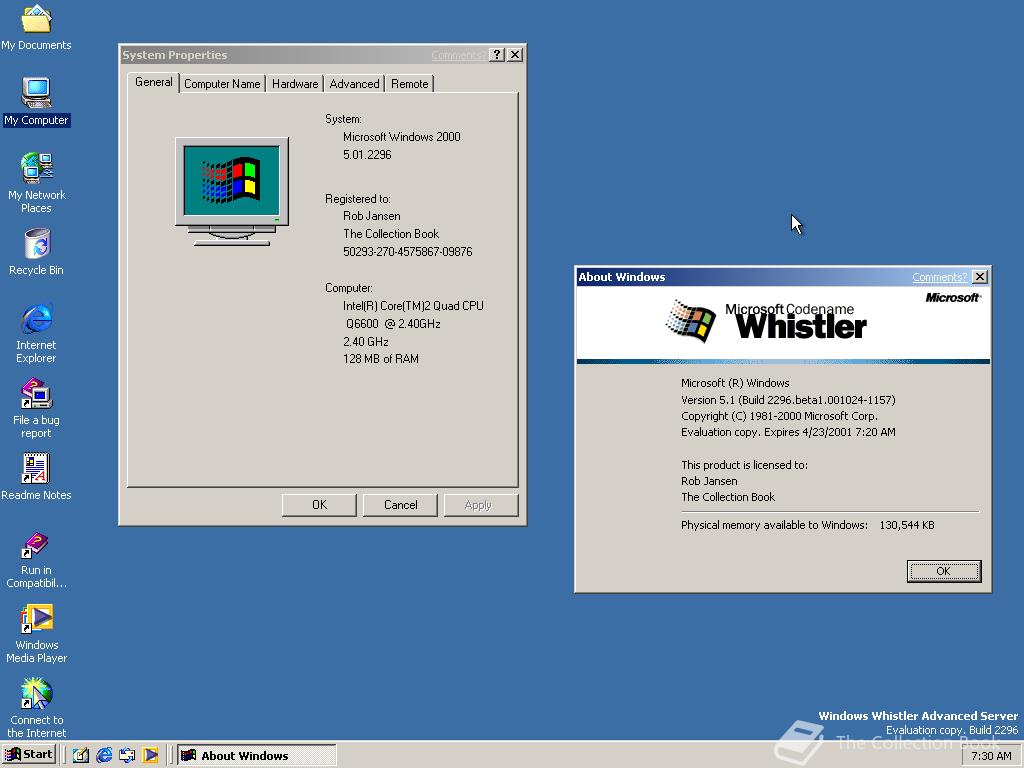Close the System Properties window
Screen dimensions: 1024x768
(x=515, y=55)
